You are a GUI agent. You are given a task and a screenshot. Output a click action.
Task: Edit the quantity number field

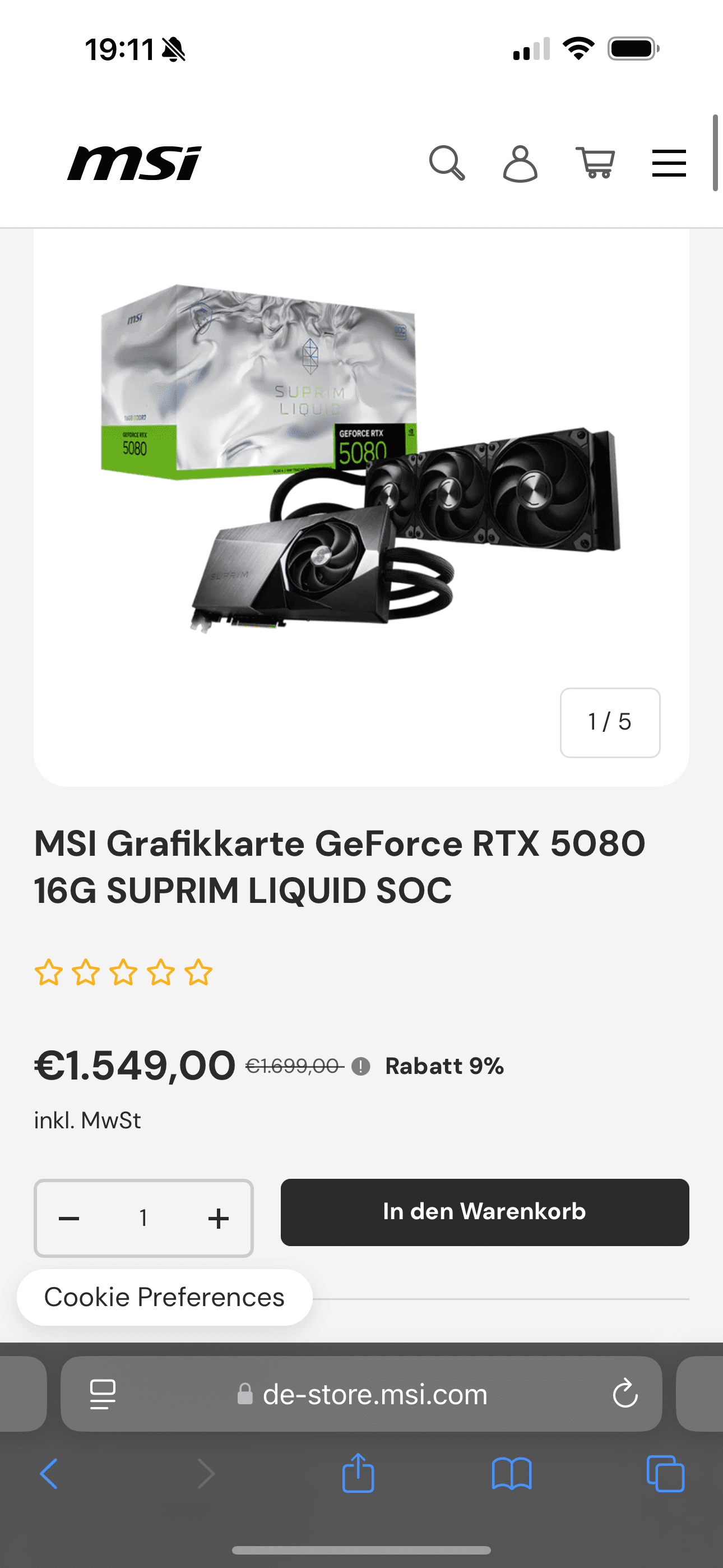coord(143,1218)
